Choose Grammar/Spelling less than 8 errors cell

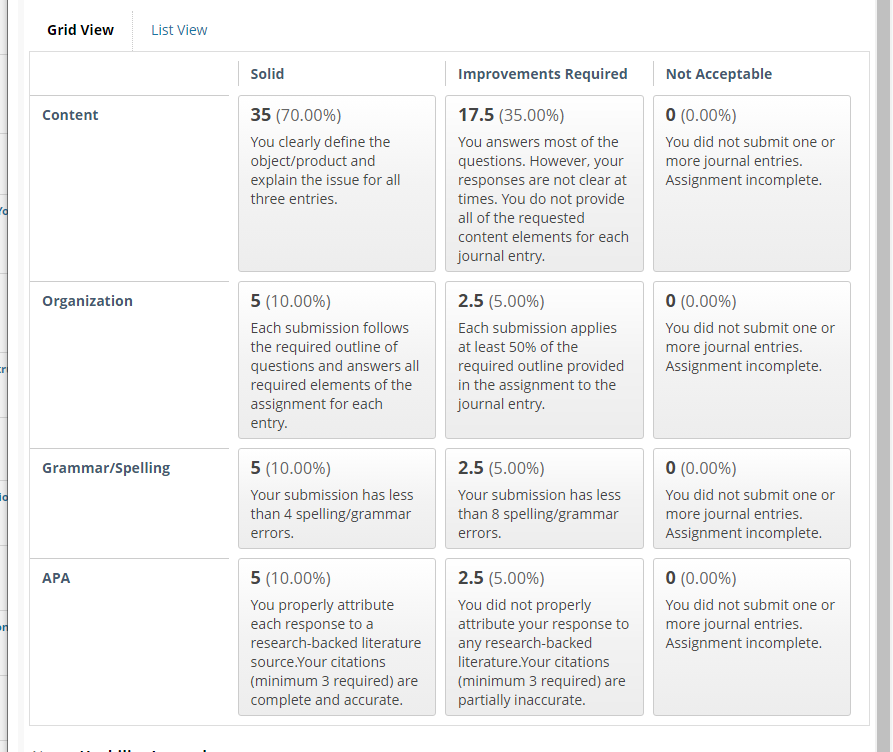point(544,498)
